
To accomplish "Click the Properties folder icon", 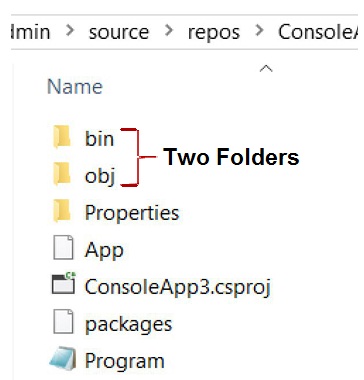I will [x=62, y=211].
